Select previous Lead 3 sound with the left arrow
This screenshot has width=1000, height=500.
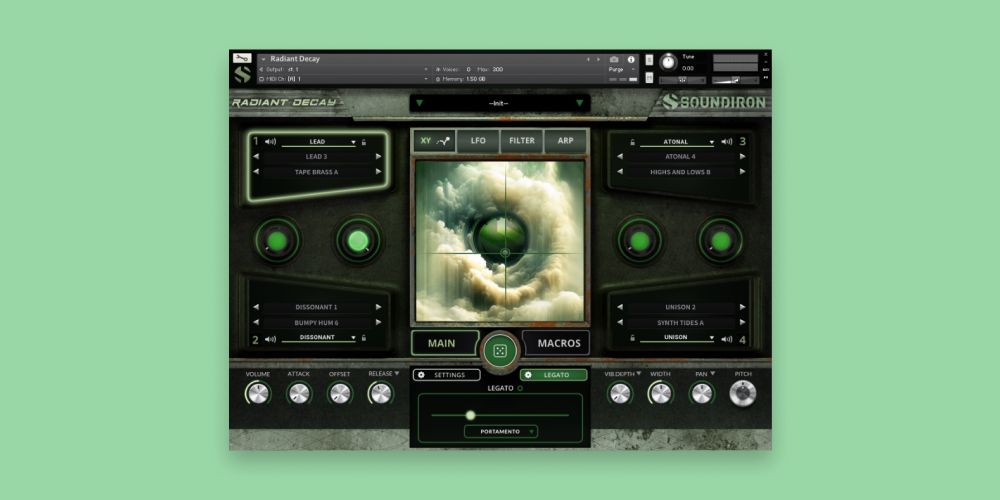(x=256, y=156)
